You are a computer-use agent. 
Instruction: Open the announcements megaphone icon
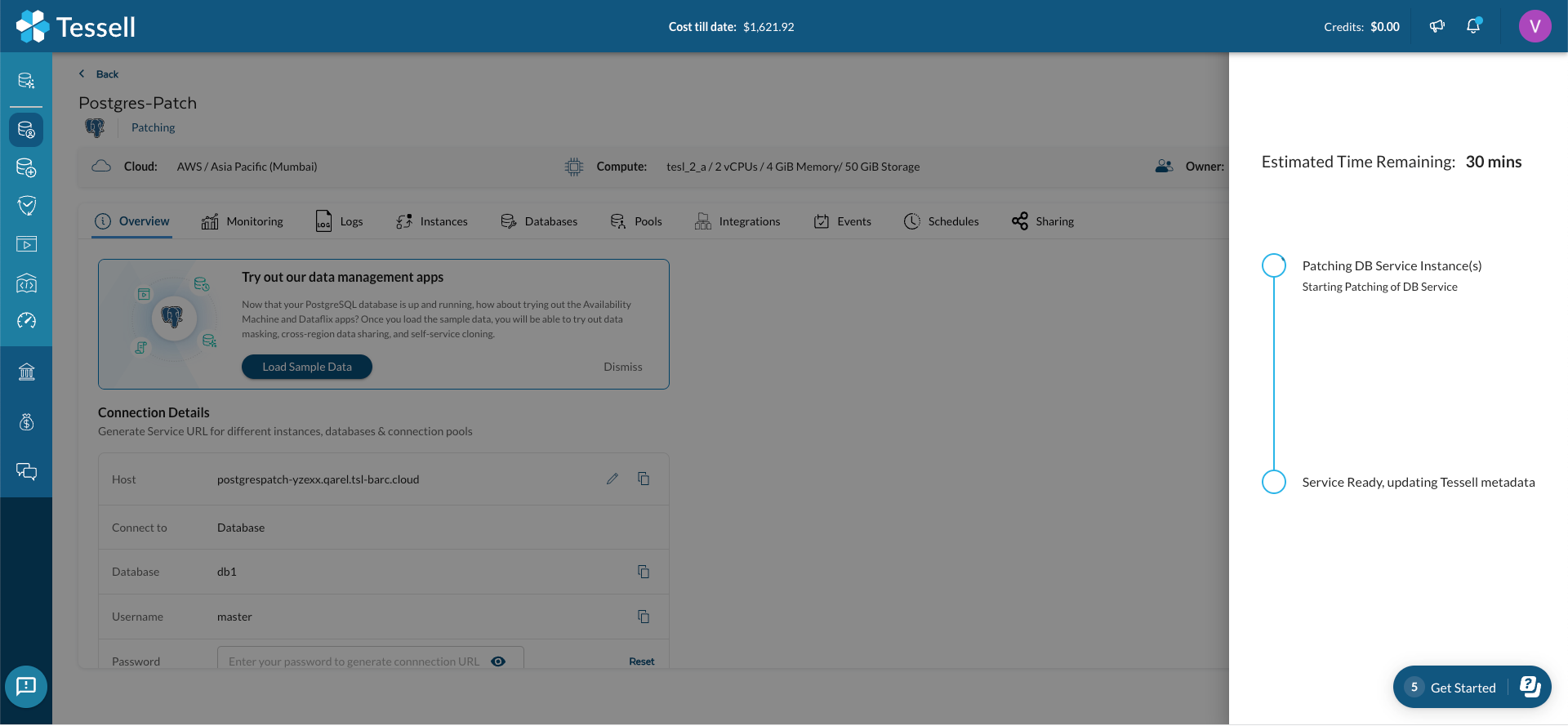[x=1437, y=26]
